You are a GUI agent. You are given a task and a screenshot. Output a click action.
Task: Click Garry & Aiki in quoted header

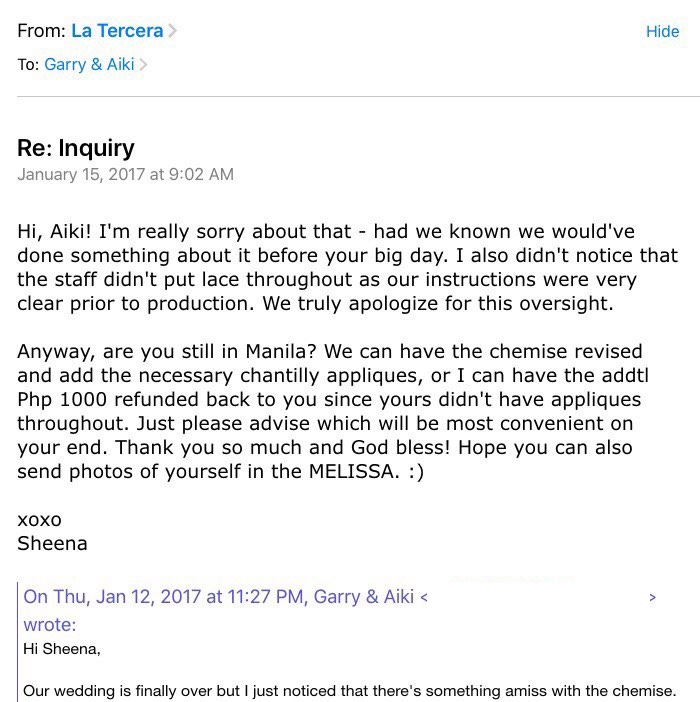point(363,597)
